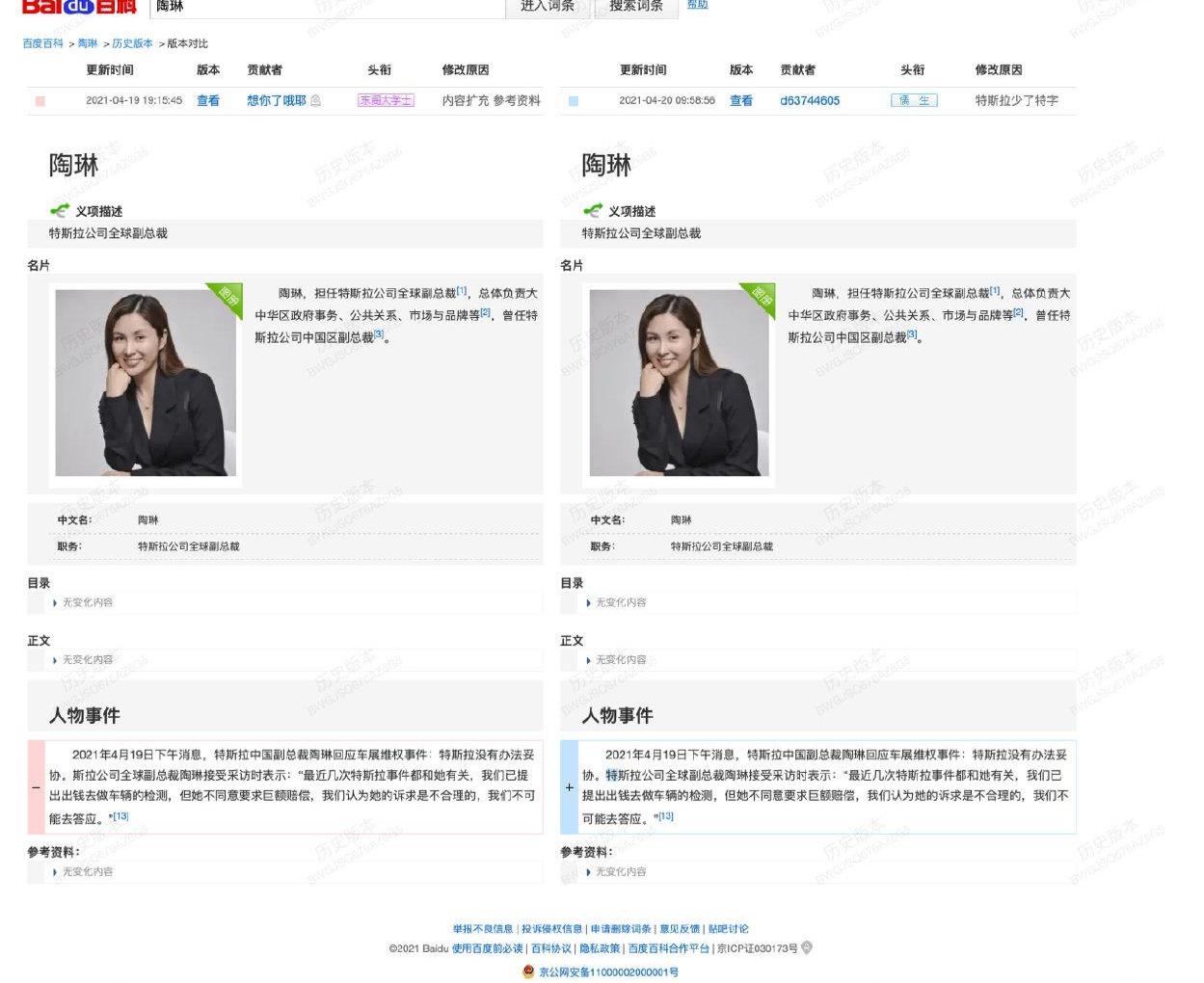Go to 陶琳 breadcrumb link
The height and width of the screenshot is (983, 1204).
pyautogui.click(x=88, y=43)
